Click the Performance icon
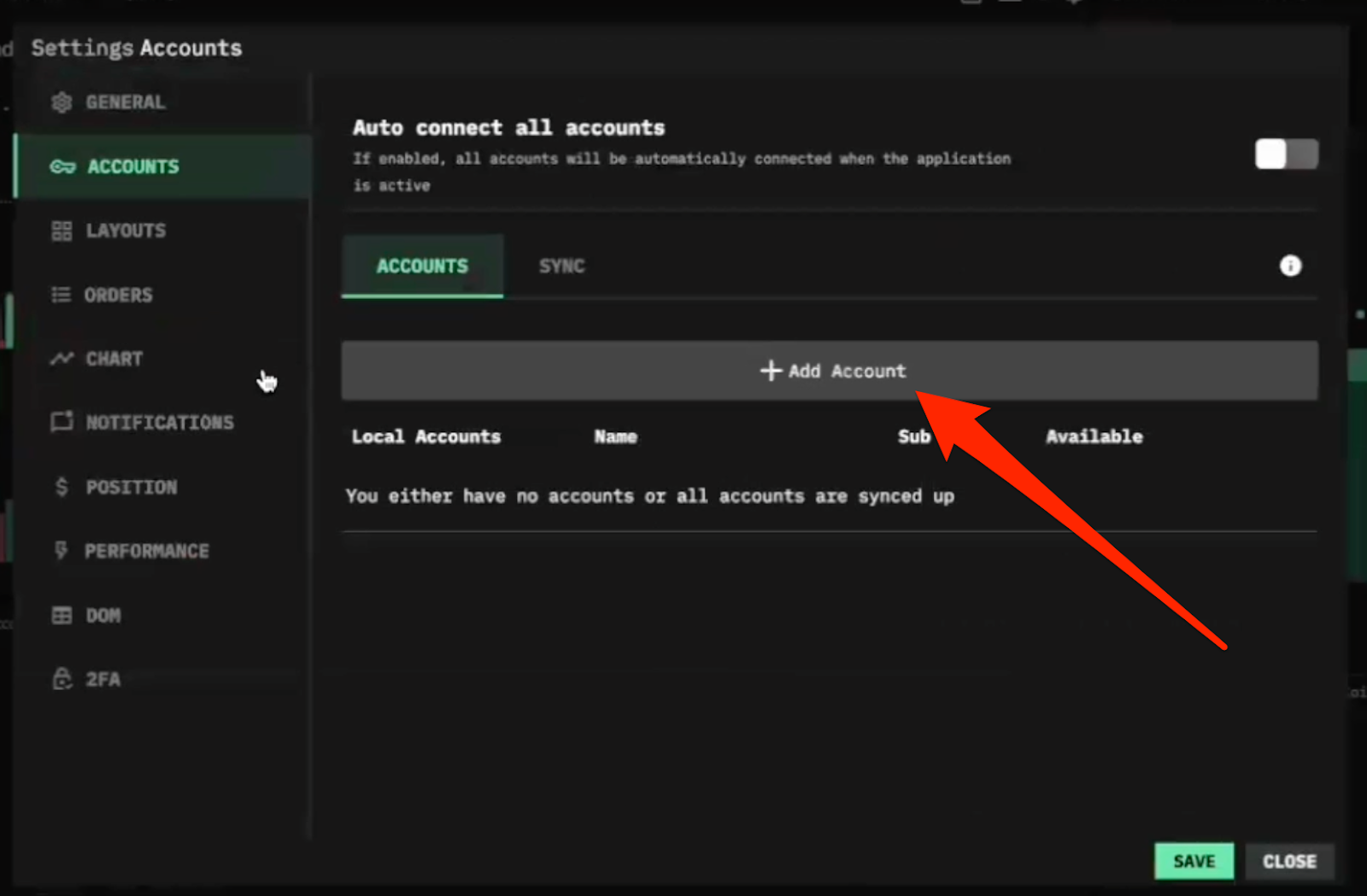Screen dimensions: 1367x896 (61, 551)
